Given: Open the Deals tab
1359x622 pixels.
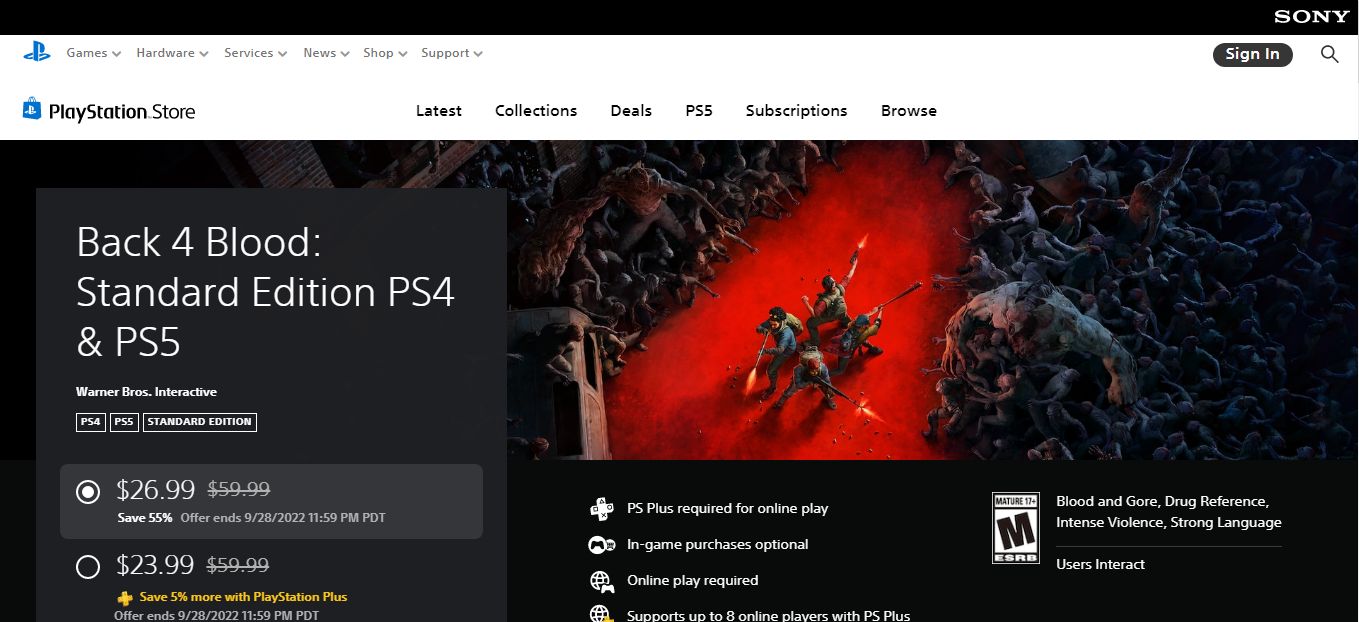Looking at the screenshot, I should coord(631,111).
